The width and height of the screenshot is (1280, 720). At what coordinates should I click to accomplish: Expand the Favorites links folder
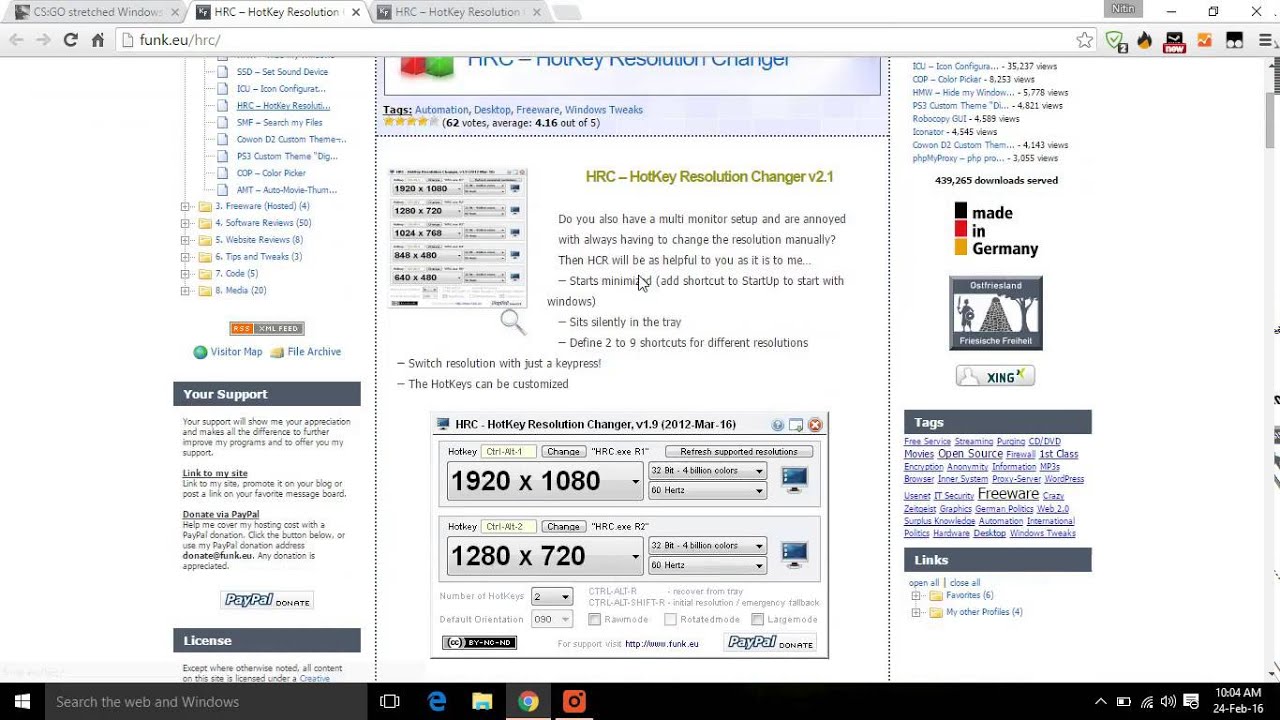point(915,596)
